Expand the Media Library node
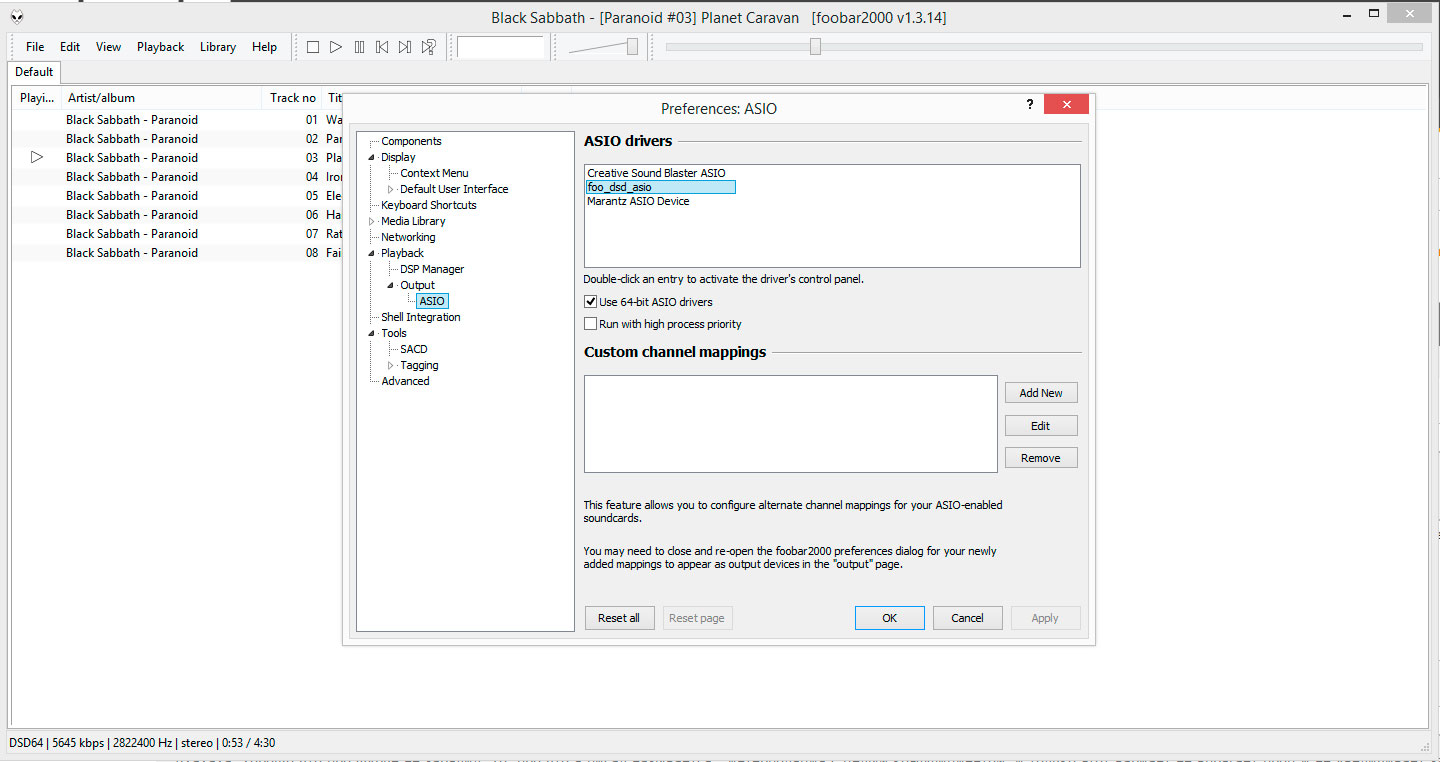This screenshot has height=762, width=1440. pyautogui.click(x=372, y=221)
